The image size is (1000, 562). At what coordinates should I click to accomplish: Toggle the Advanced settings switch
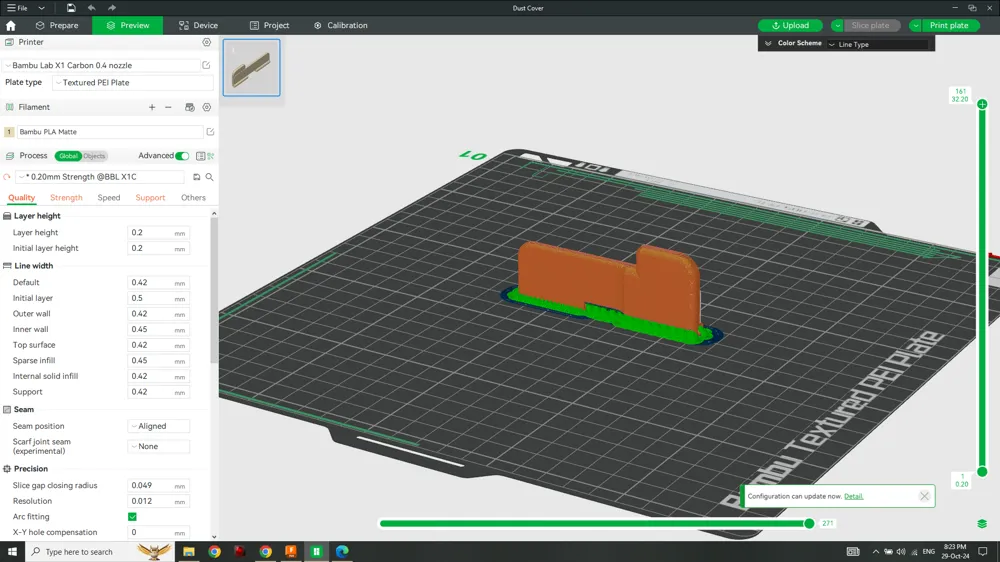point(182,156)
